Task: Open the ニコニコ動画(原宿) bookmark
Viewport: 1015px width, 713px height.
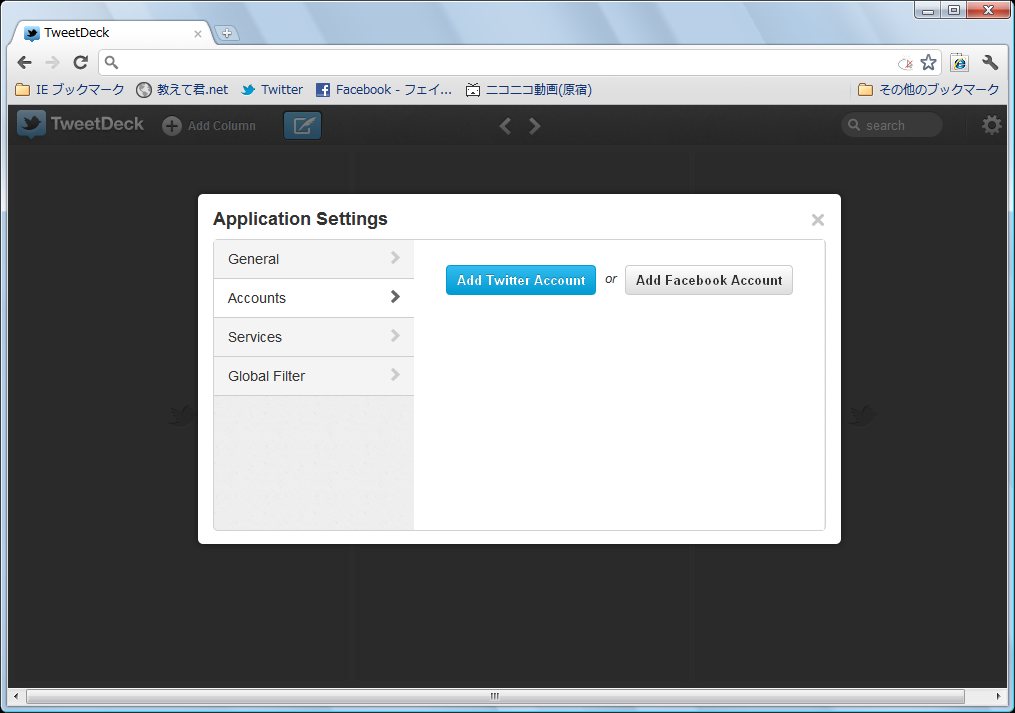Action: pos(529,89)
